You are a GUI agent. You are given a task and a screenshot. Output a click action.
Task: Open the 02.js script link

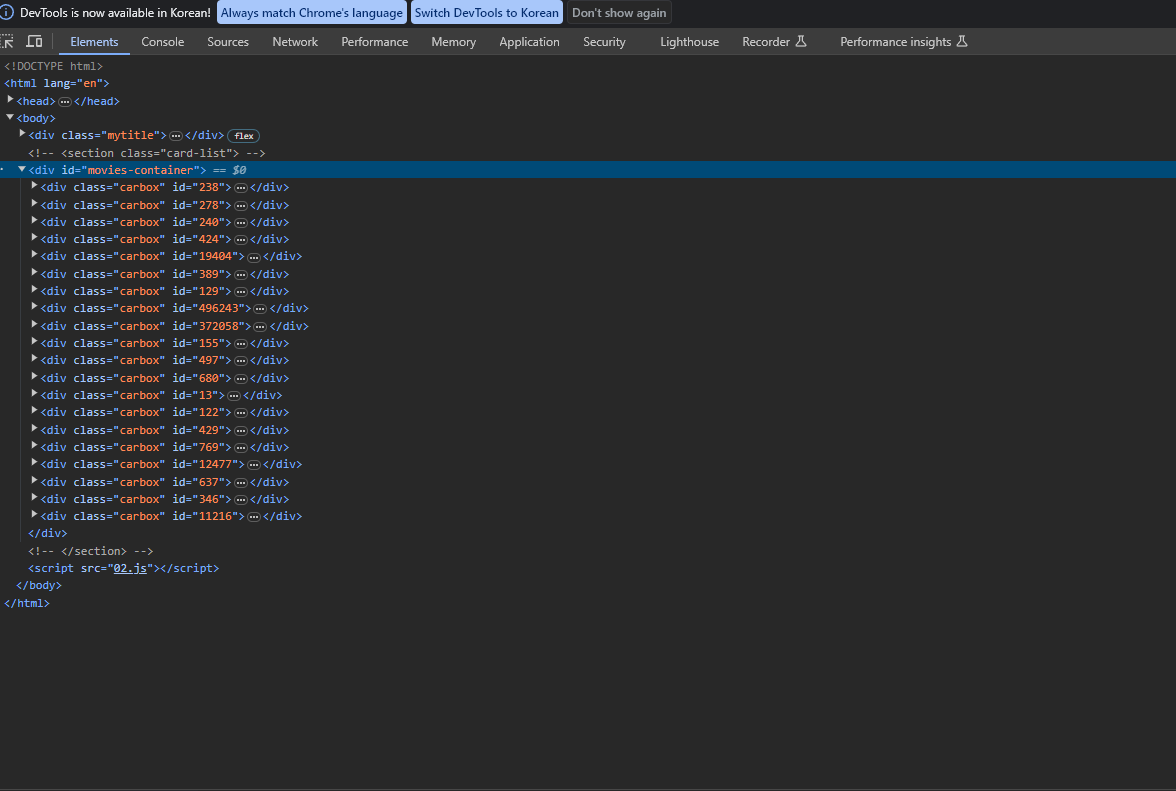(130, 568)
